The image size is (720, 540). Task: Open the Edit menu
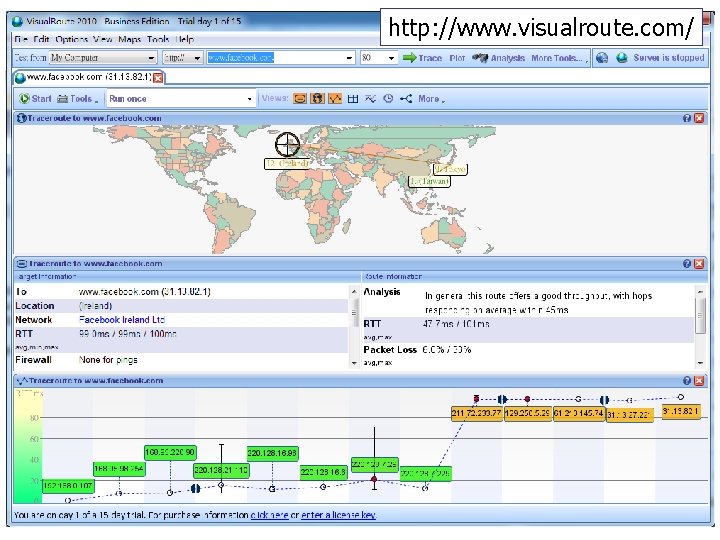(41, 39)
